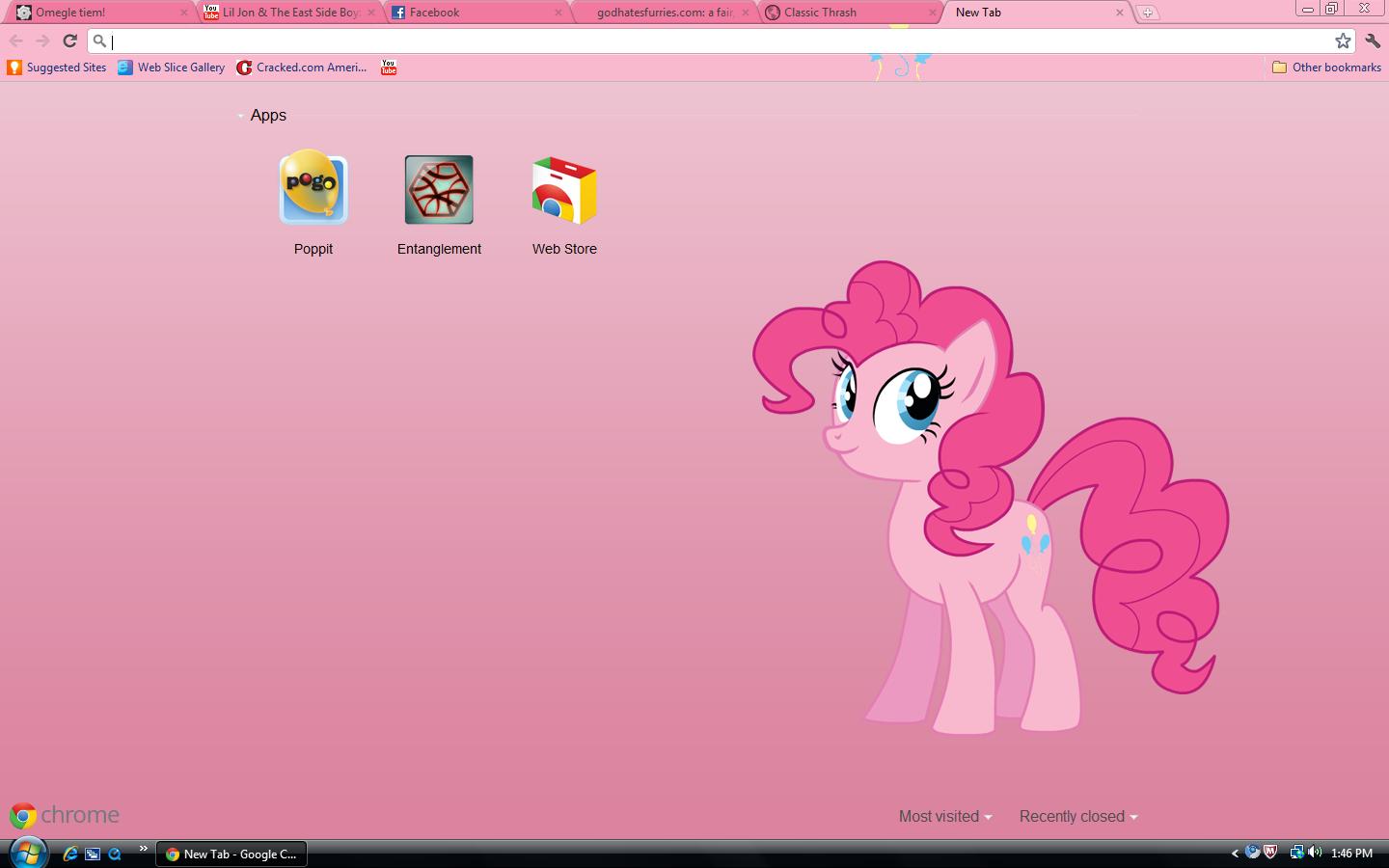Open the Chrome Web Store app
The height and width of the screenshot is (868, 1389).
pyautogui.click(x=564, y=203)
